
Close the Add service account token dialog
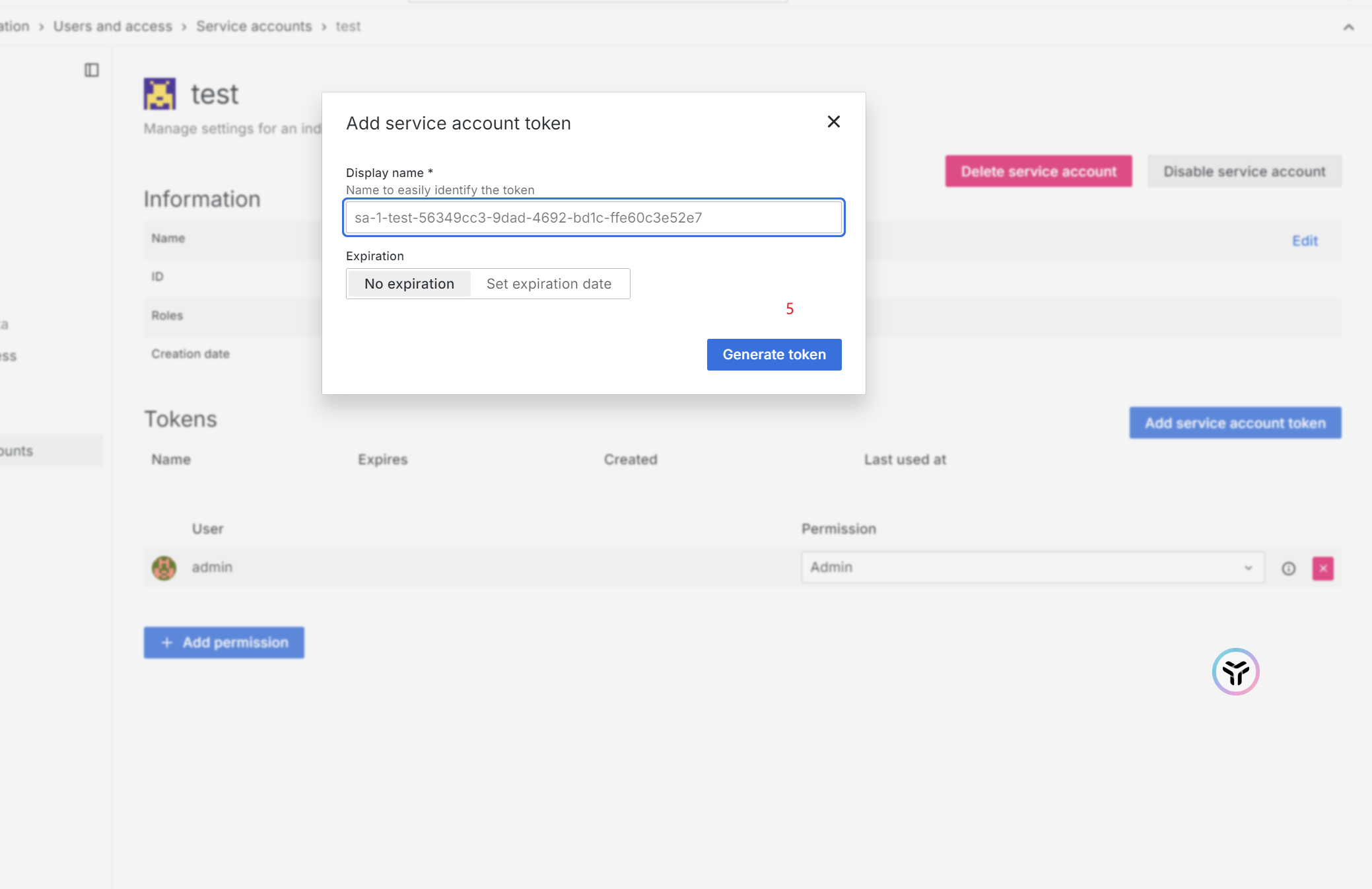[x=833, y=122]
